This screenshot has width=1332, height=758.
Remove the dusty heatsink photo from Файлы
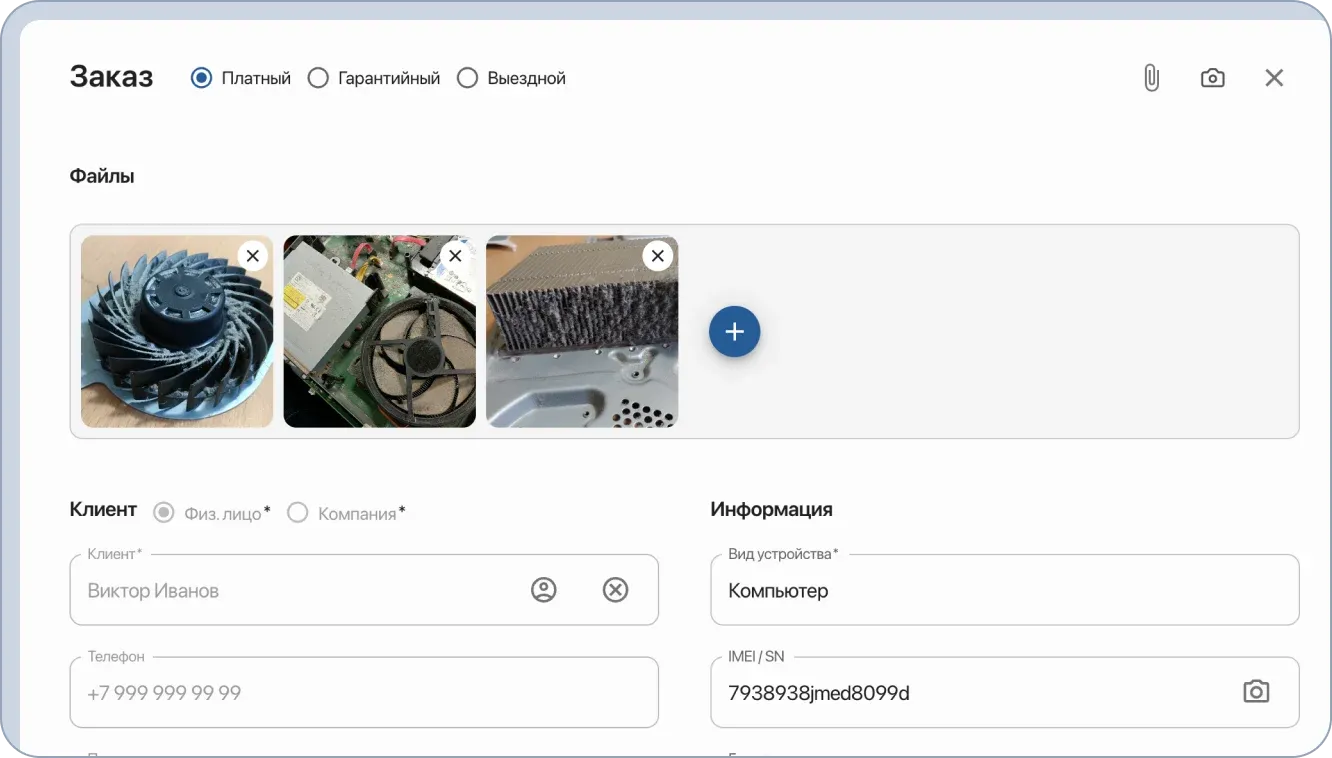[x=657, y=255]
